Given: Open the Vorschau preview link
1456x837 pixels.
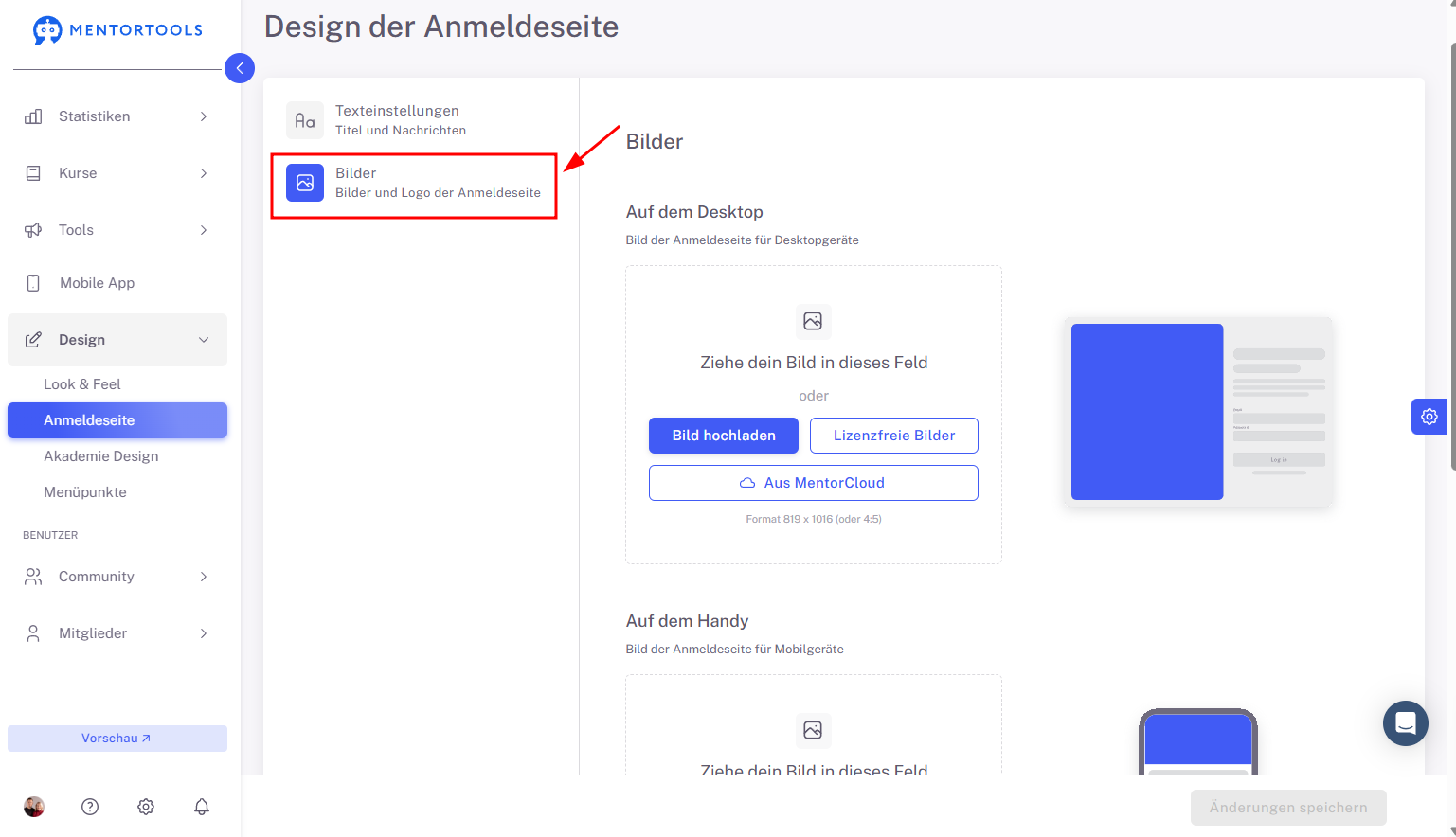Looking at the screenshot, I should click(117, 739).
